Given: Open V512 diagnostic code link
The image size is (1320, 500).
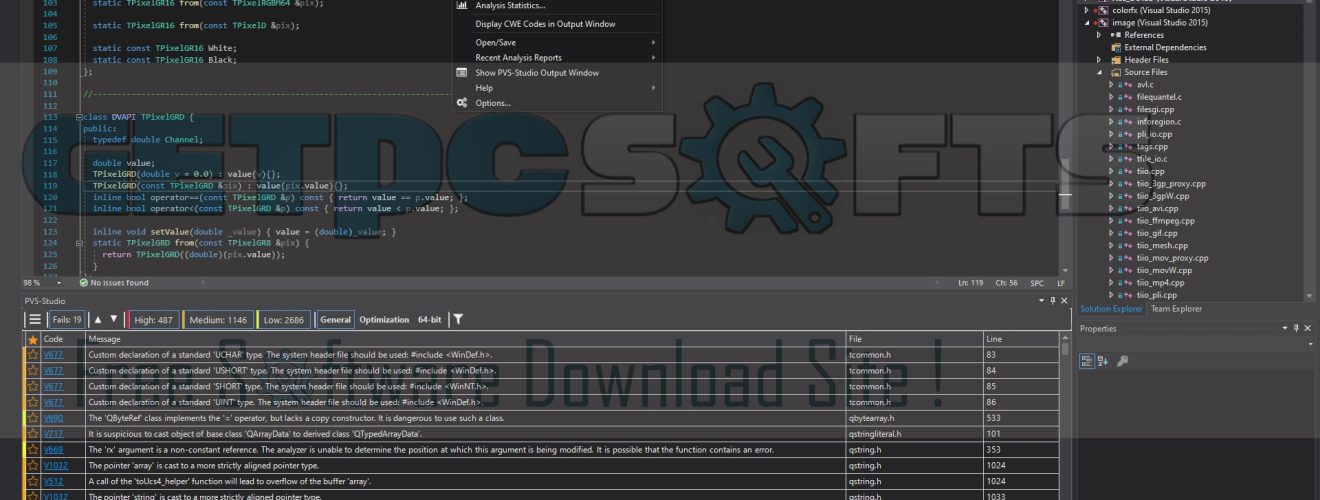Looking at the screenshot, I should point(53,481).
